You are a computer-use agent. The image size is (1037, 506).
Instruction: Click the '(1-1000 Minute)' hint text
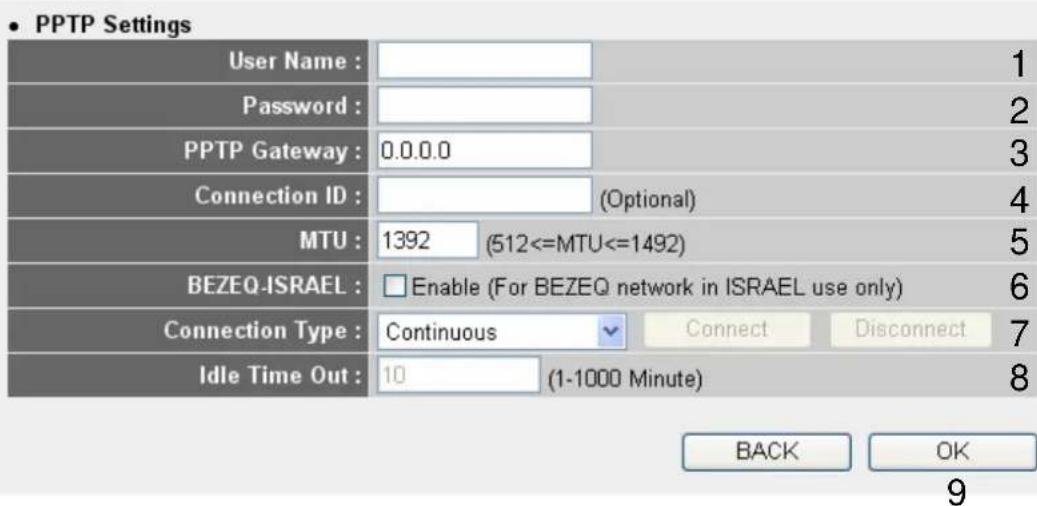pyautogui.click(x=625, y=380)
